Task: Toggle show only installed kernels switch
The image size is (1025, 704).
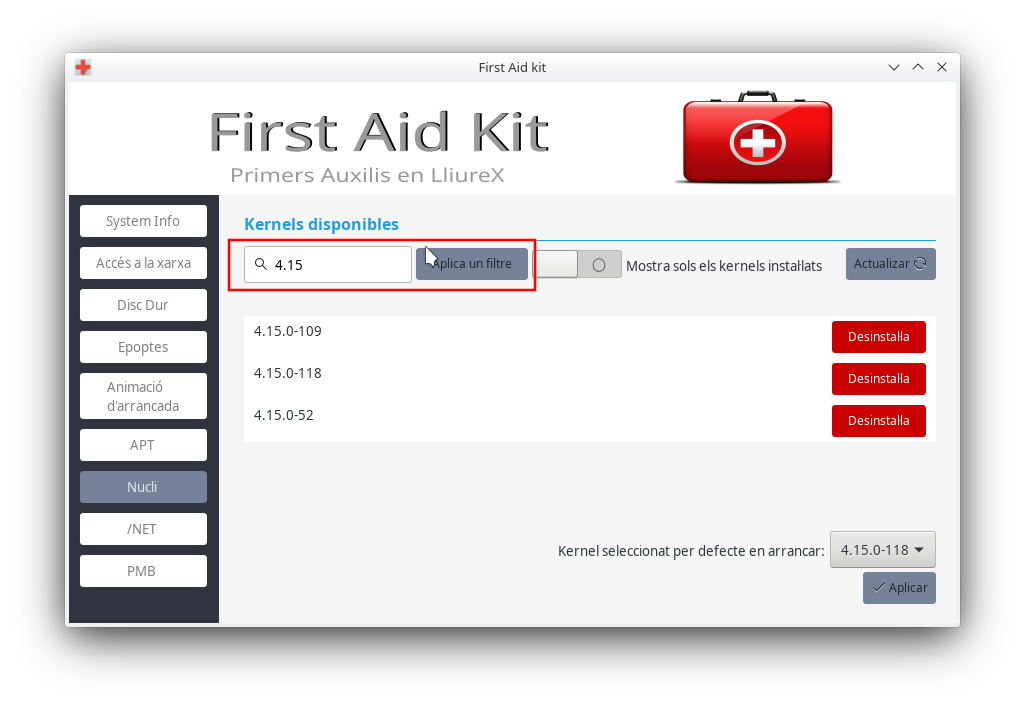Action: pyautogui.click(x=577, y=265)
